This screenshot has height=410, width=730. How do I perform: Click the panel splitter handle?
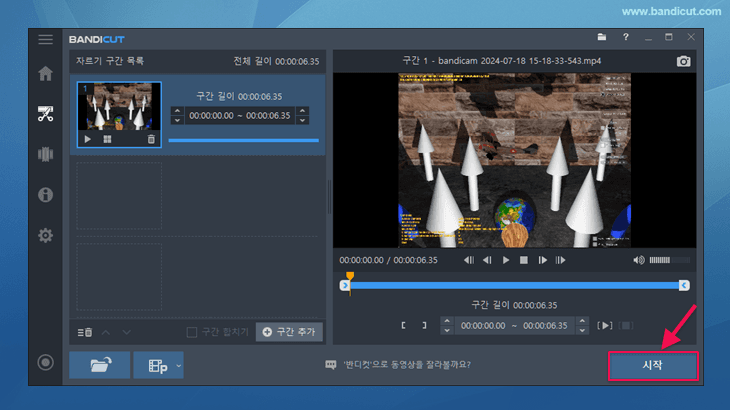(330, 197)
